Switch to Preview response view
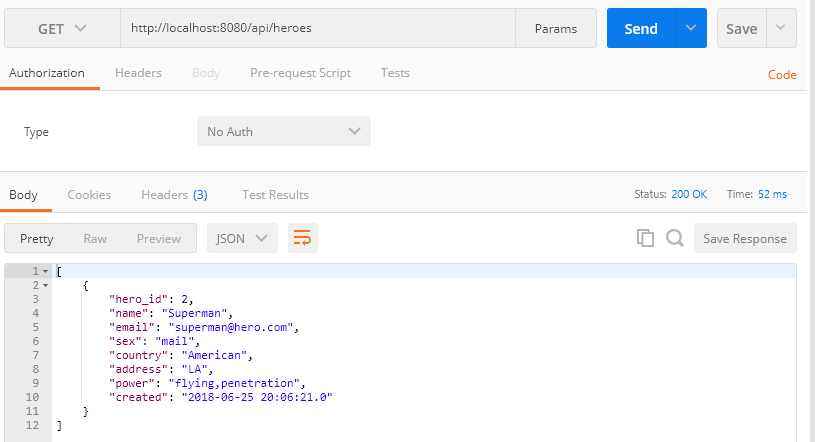The width and height of the screenshot is (815, 442). [x=159, y=239]
